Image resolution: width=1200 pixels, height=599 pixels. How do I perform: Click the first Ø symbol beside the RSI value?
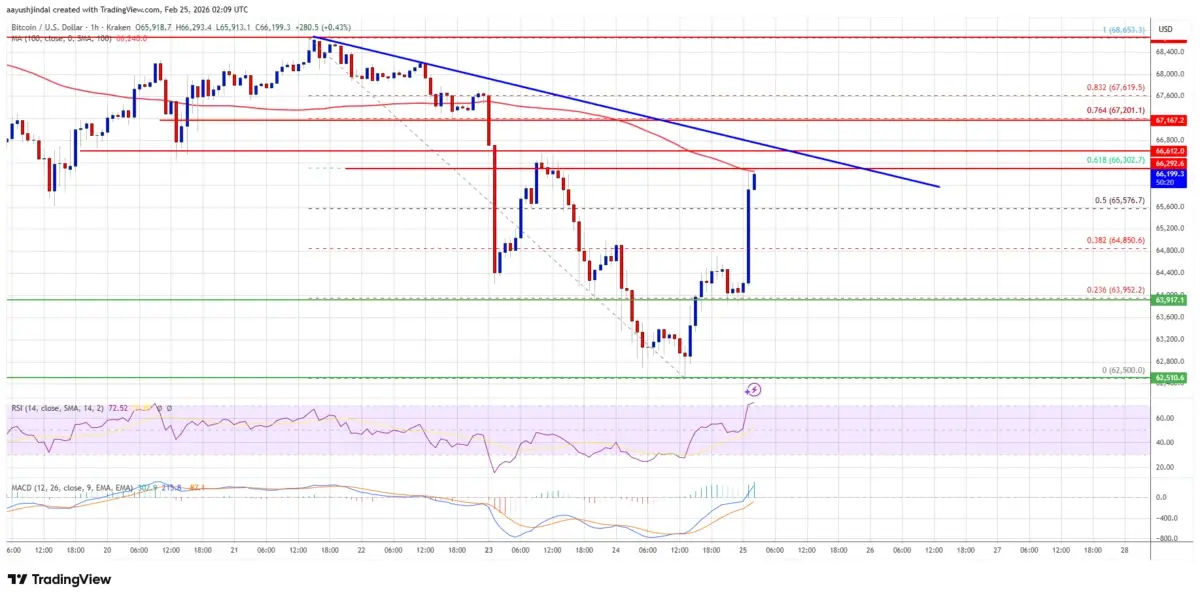160,409
